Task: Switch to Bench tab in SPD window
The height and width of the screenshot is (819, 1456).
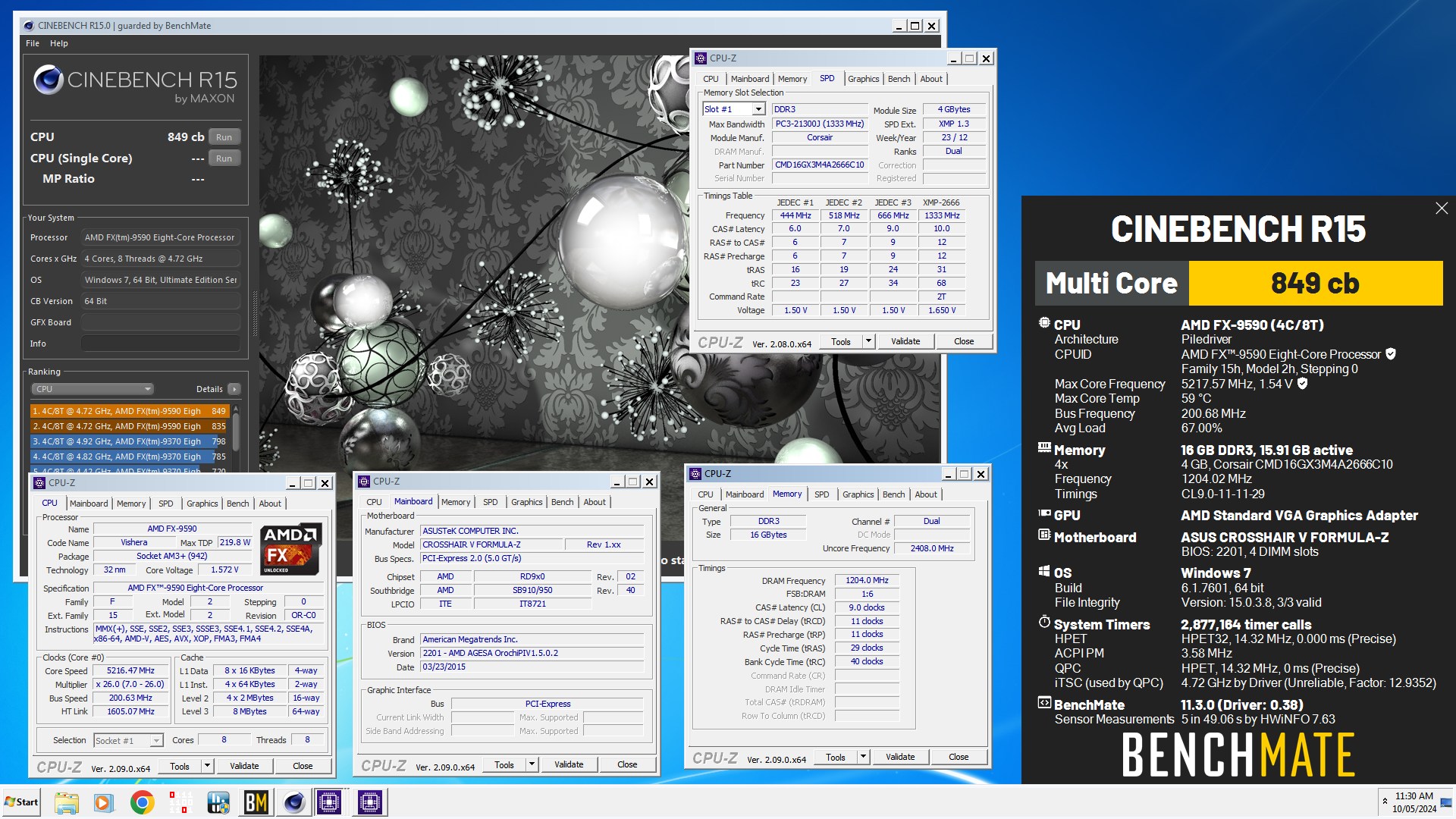Action: coord(899,79)
